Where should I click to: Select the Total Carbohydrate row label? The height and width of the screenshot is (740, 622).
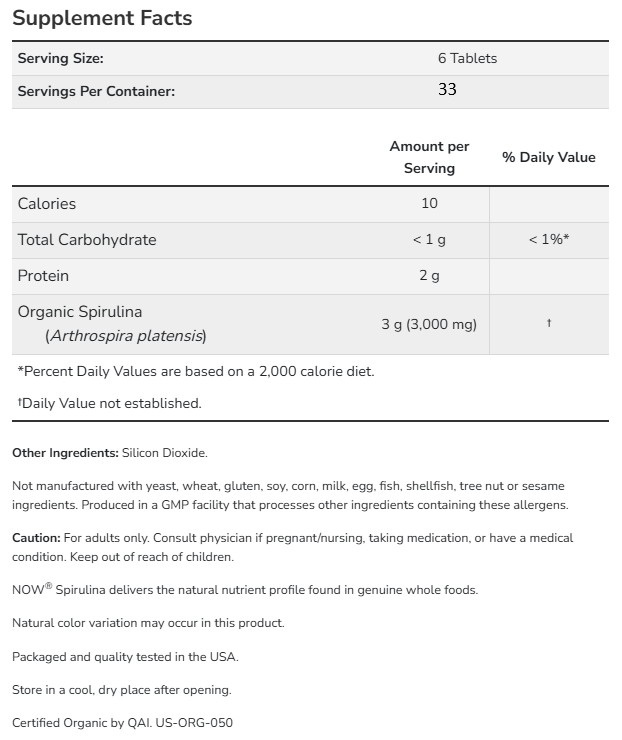(87, 240)
